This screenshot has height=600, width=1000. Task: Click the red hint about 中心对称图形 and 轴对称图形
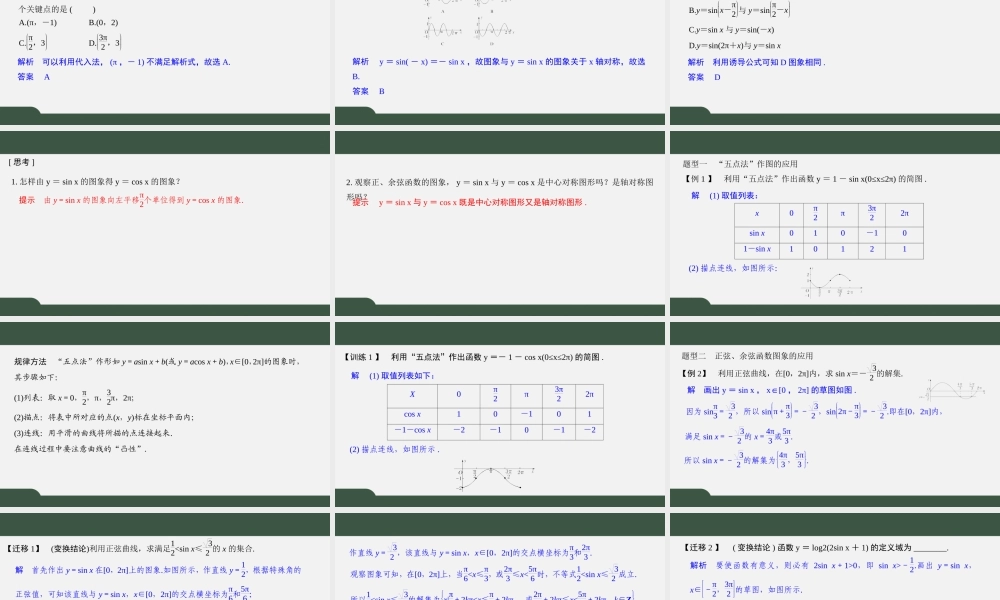tap(469, 202)
